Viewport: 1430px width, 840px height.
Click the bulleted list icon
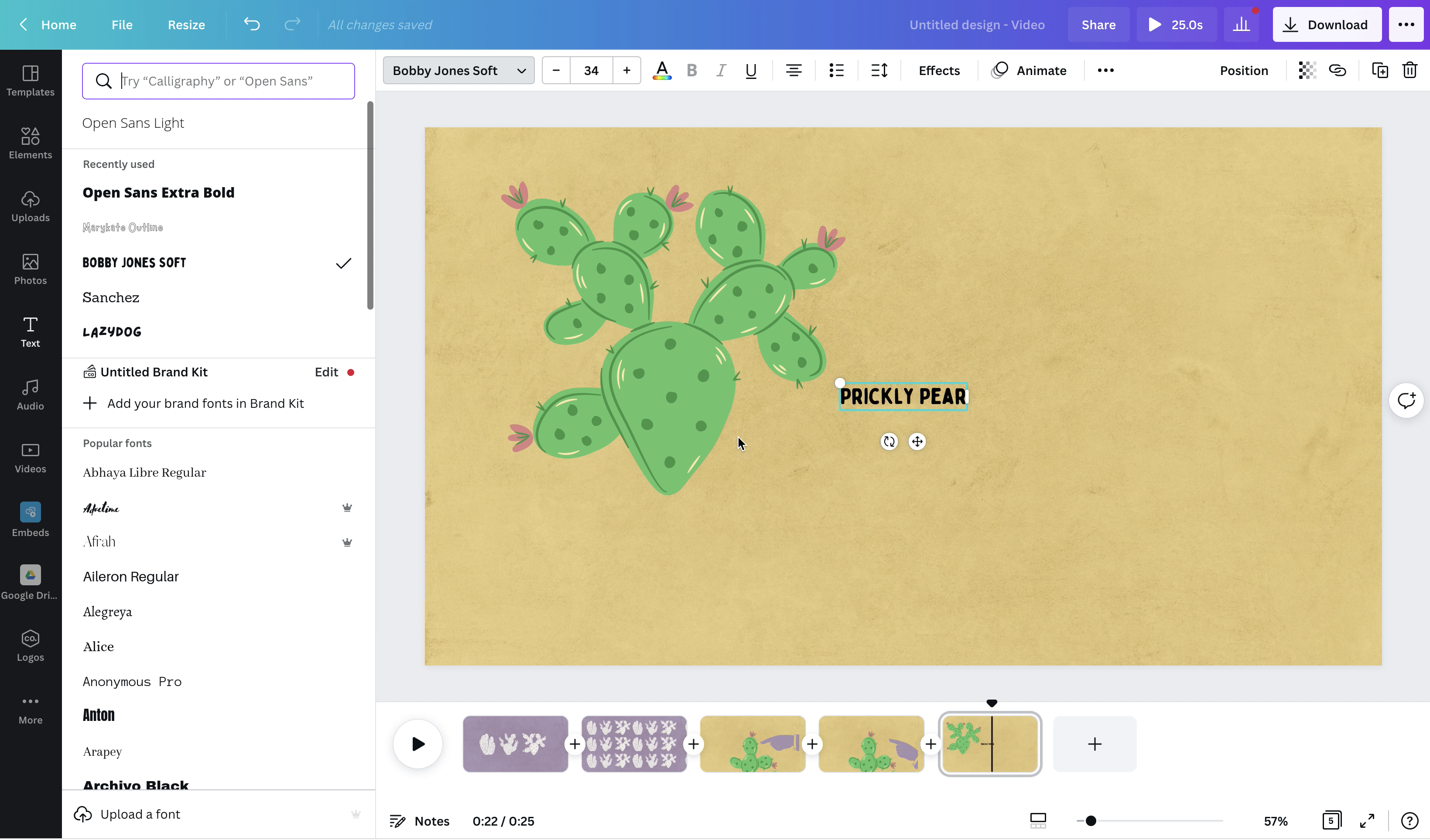836,70
